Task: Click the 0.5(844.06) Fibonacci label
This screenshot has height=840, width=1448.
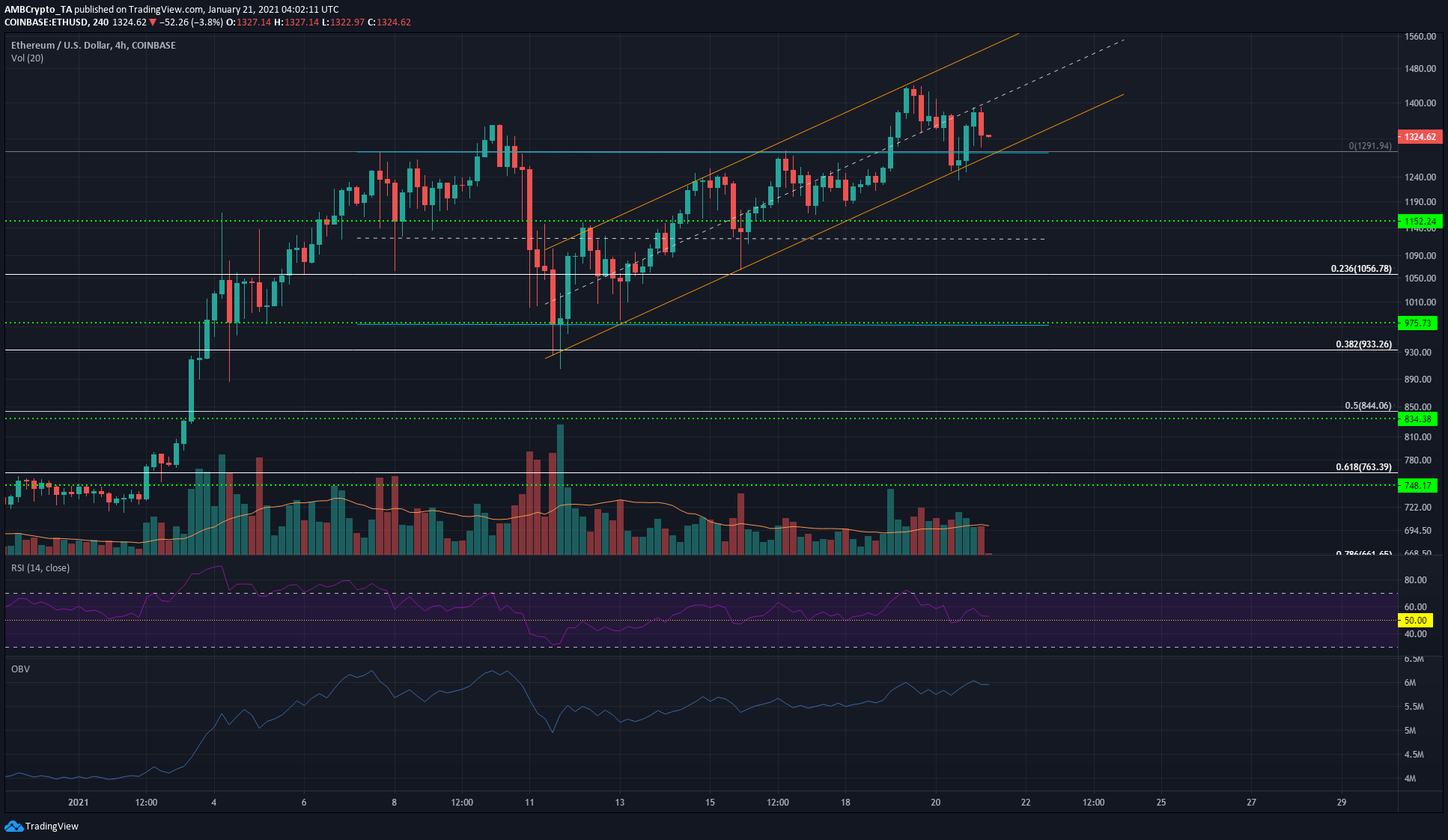Action: (x=1368, y=406)
